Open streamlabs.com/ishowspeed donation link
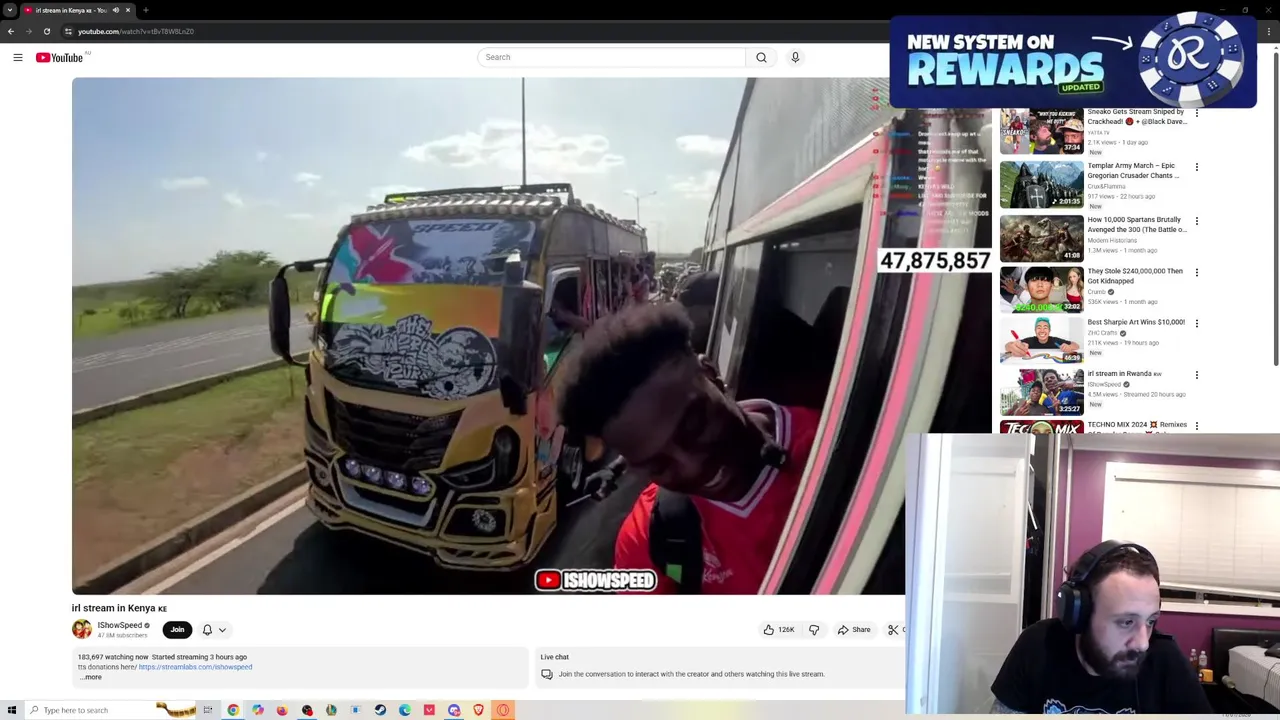Screen dimensions: 1280x720 click(x=195, y=667)
